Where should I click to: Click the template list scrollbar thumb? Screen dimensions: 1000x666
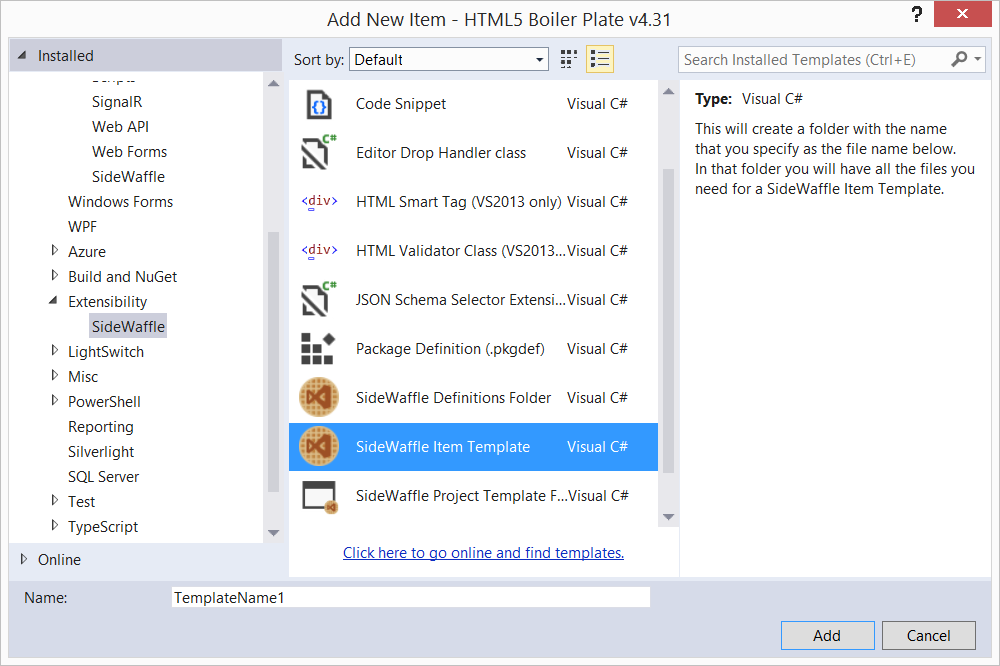[x=668, y=321]
